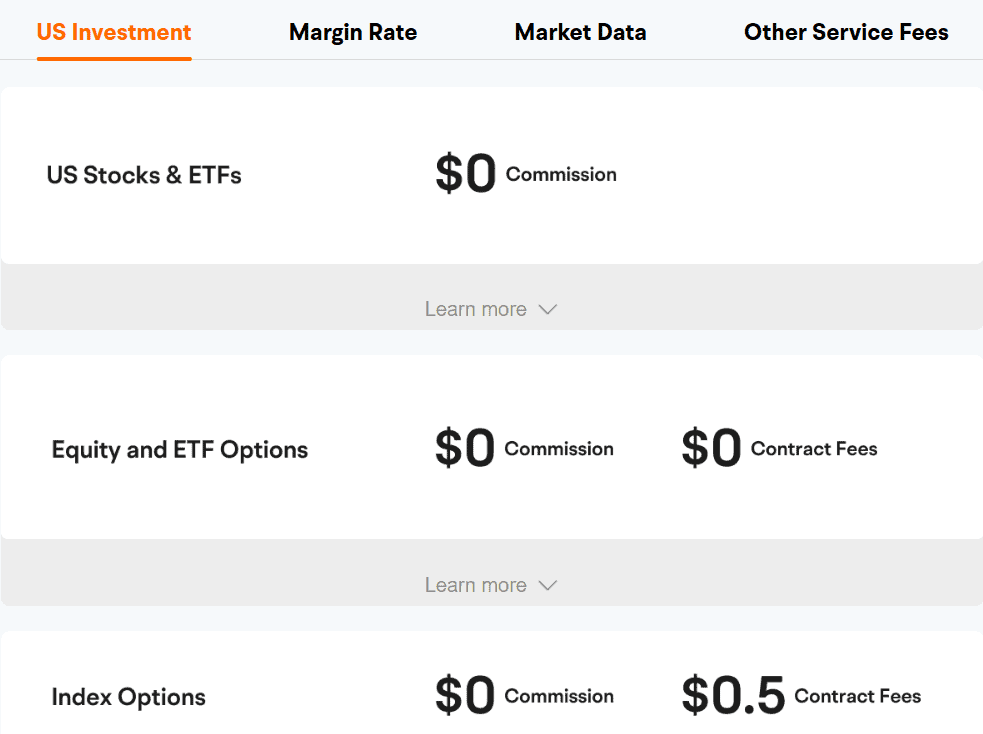This screenshot has height=734, width=983.
Task: View the Other Service Fees tab
Action: coord(845,31)
